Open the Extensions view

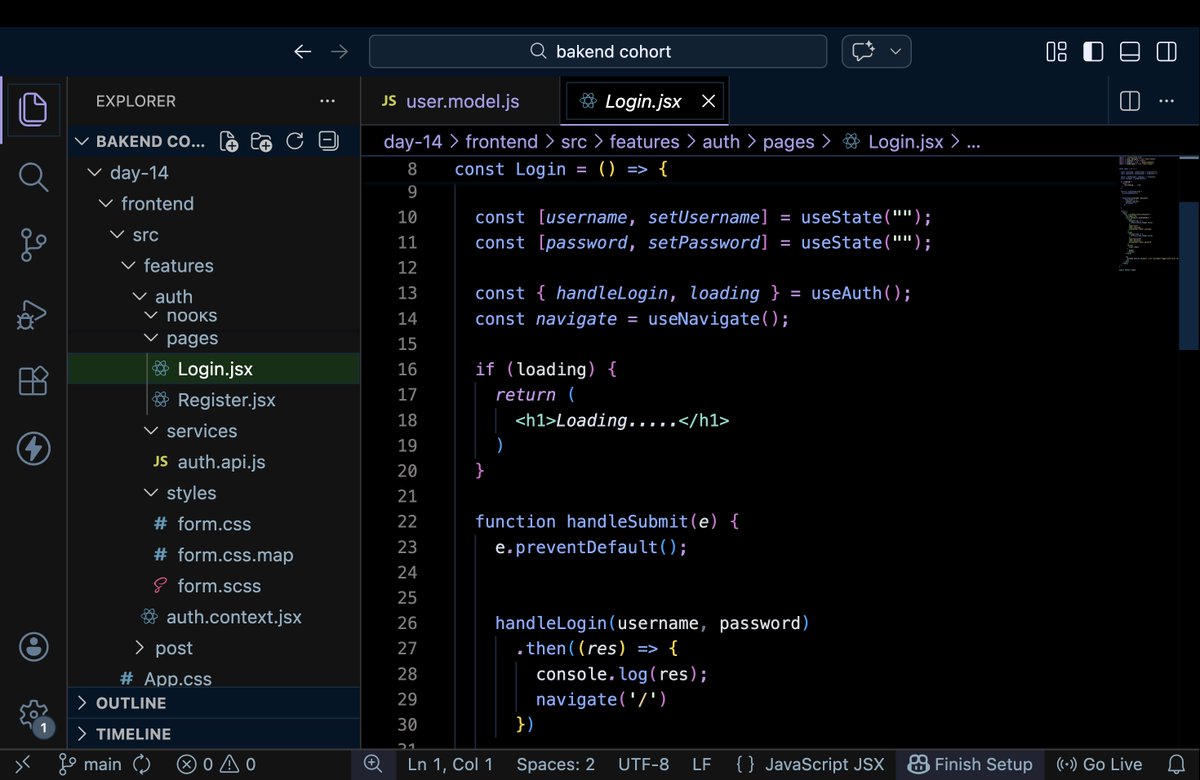click(33, 381)
